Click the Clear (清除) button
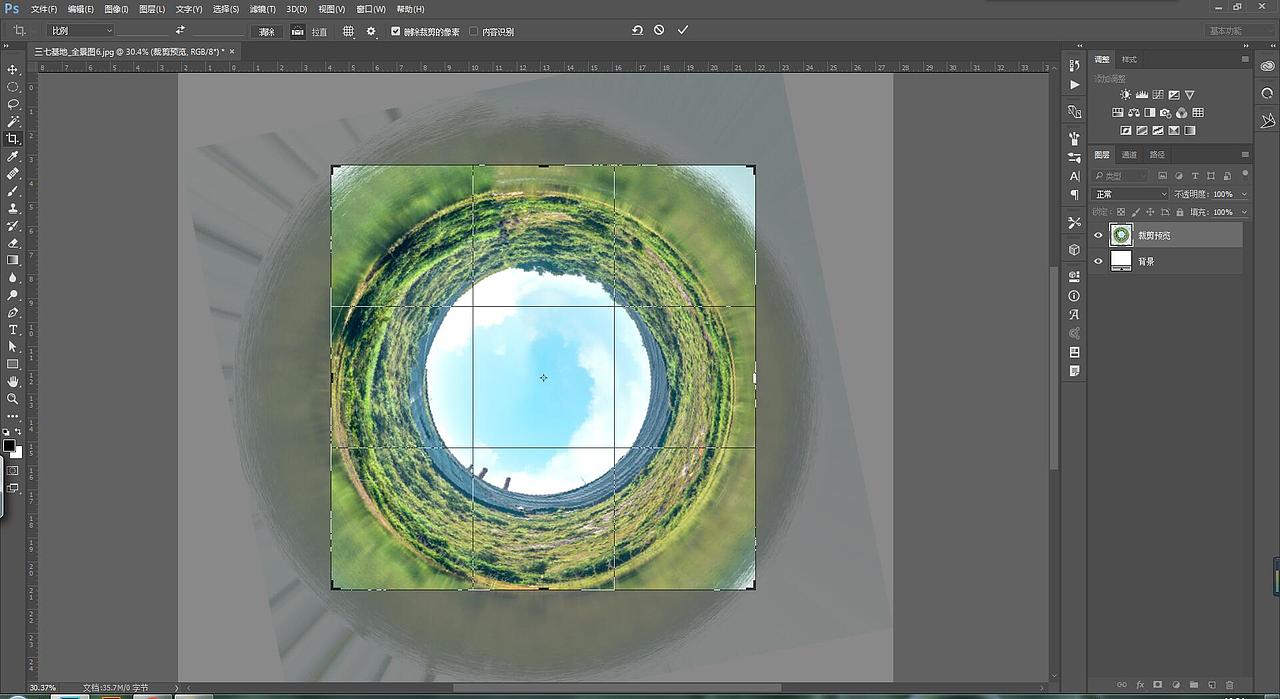 tap(267, 32)
